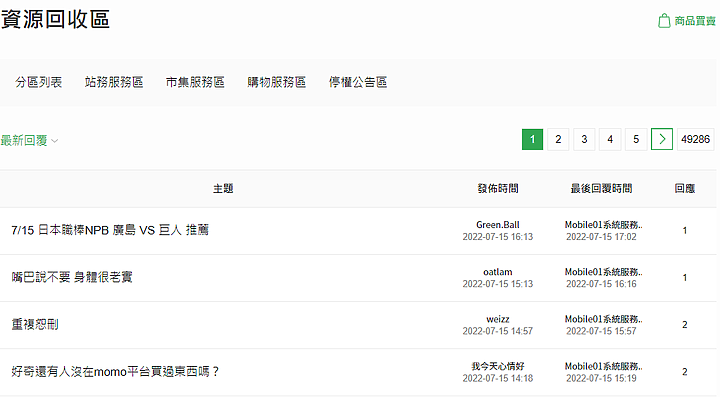
Task: Click last replier on weizz's thread row
Action: coord(603,319)
